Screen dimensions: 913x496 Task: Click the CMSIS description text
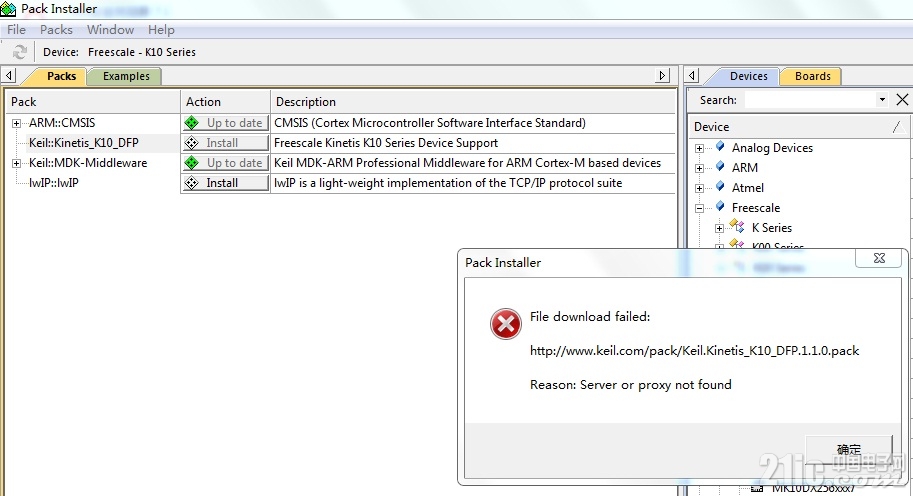click(430, 123)
